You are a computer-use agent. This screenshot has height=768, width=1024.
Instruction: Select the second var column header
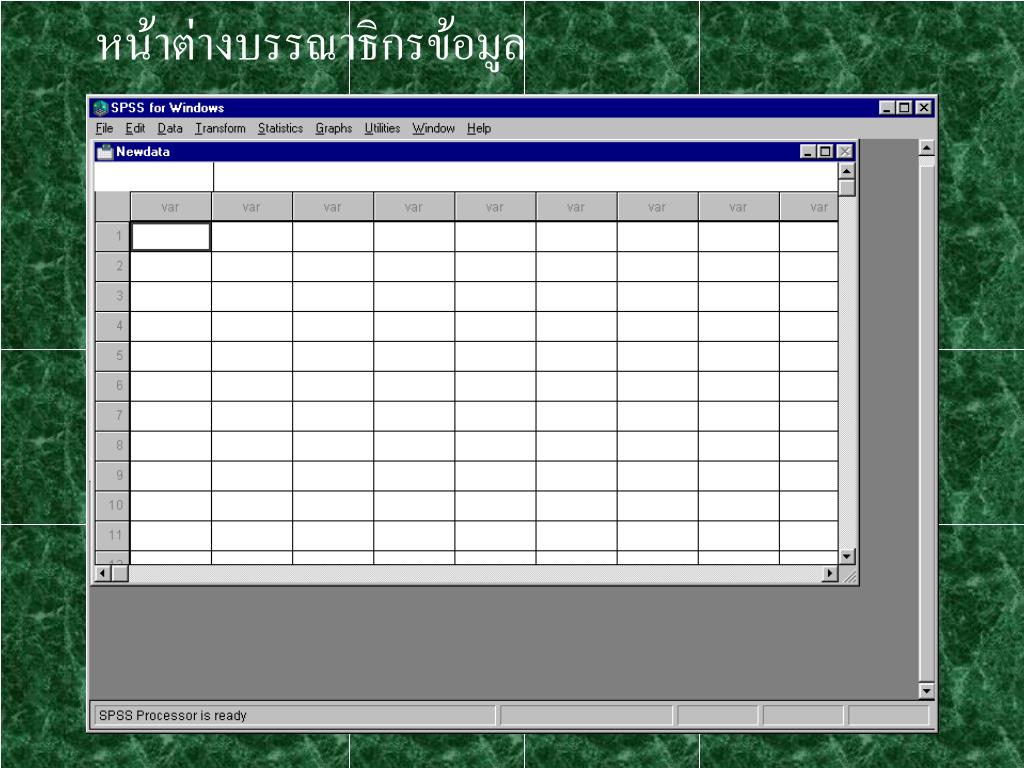[251, 207]
